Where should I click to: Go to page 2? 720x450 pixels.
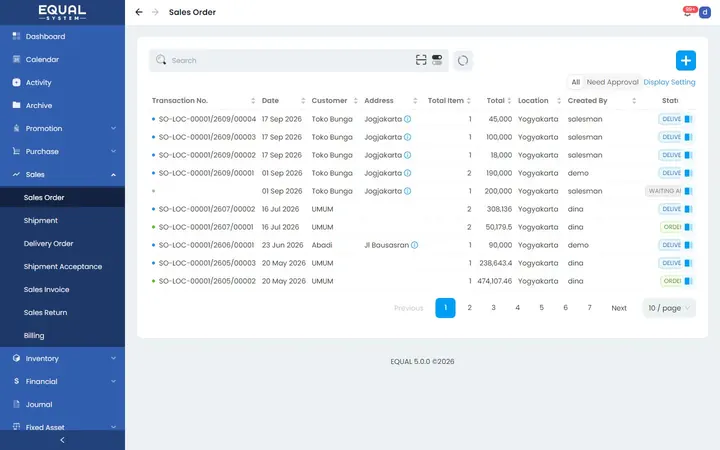tap(469, 308)
